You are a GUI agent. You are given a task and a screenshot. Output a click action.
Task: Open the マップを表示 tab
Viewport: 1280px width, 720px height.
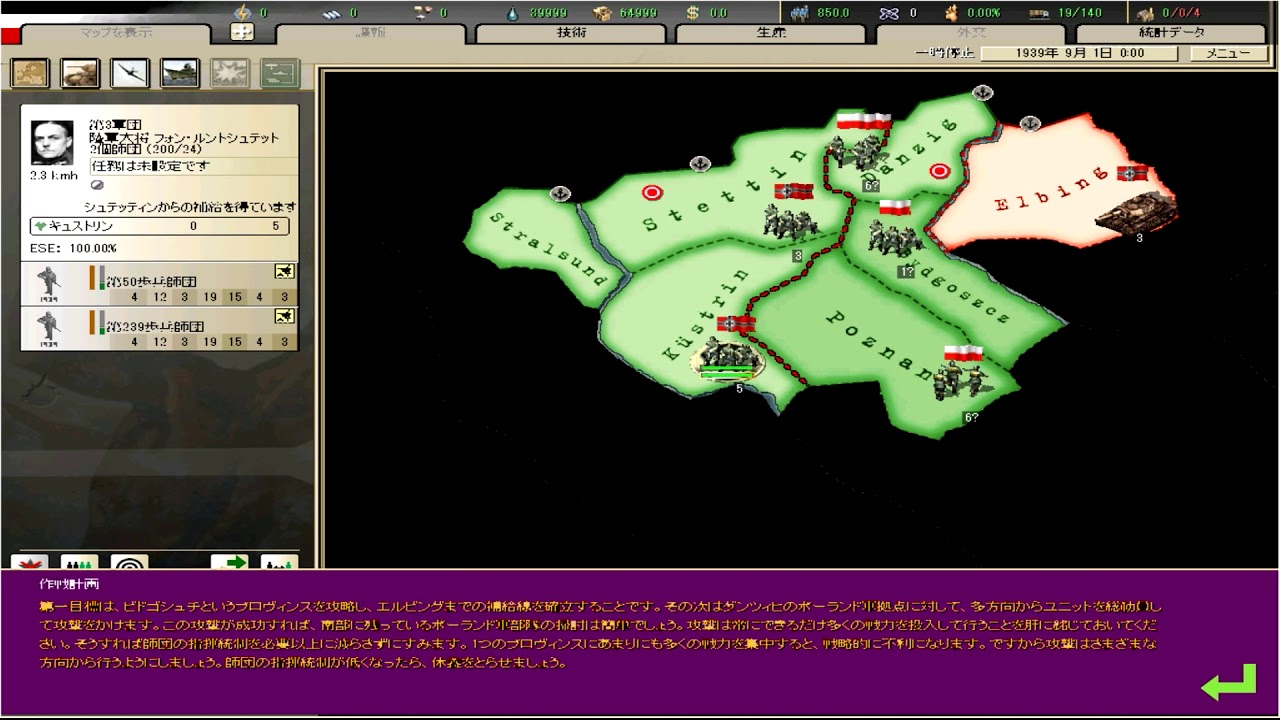116,33
